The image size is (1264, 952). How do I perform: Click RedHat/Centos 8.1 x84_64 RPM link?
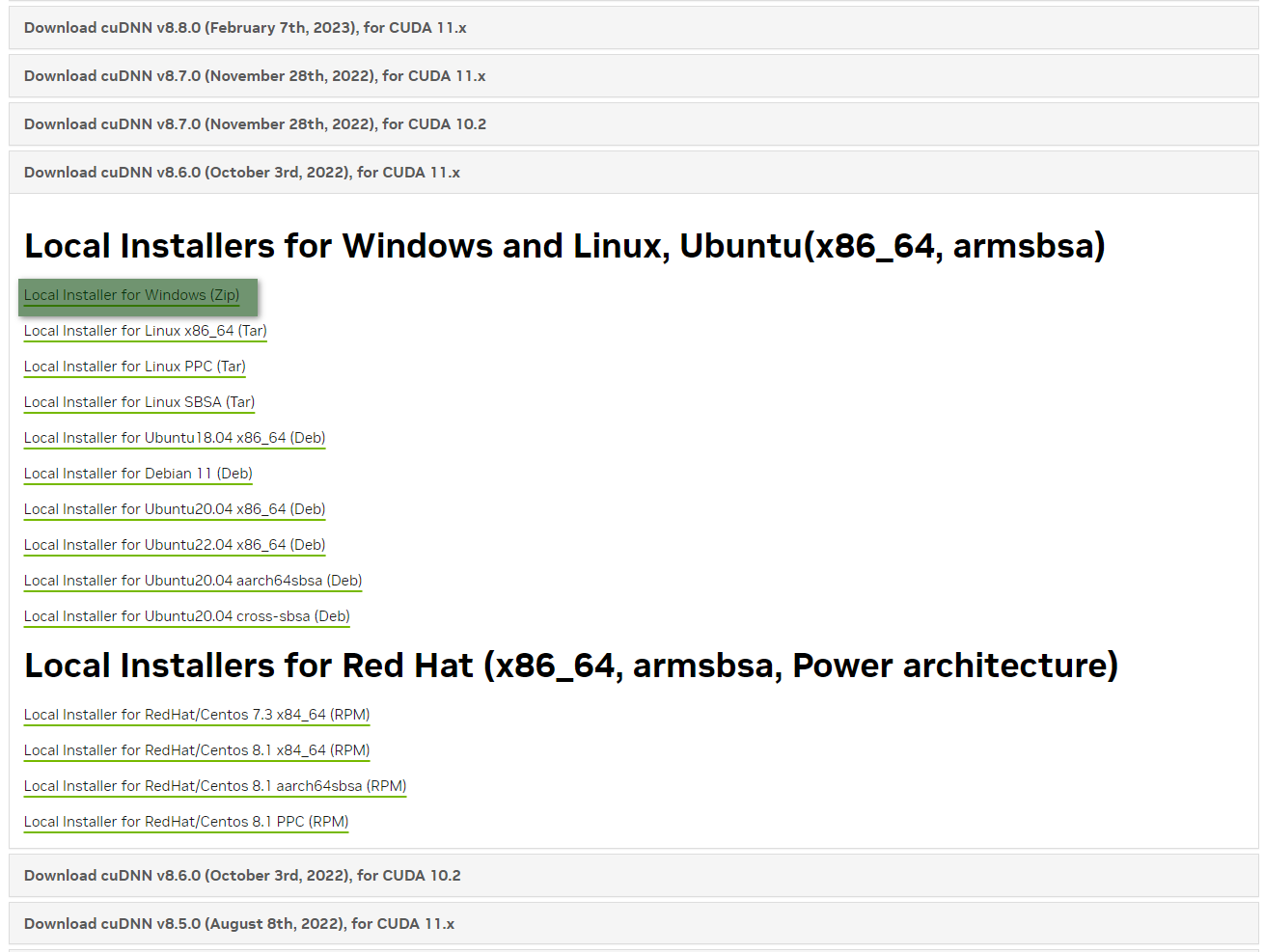point(197,750)
